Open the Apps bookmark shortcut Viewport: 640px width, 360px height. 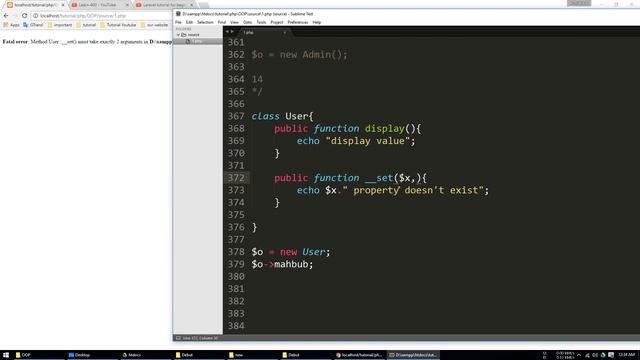11,25
